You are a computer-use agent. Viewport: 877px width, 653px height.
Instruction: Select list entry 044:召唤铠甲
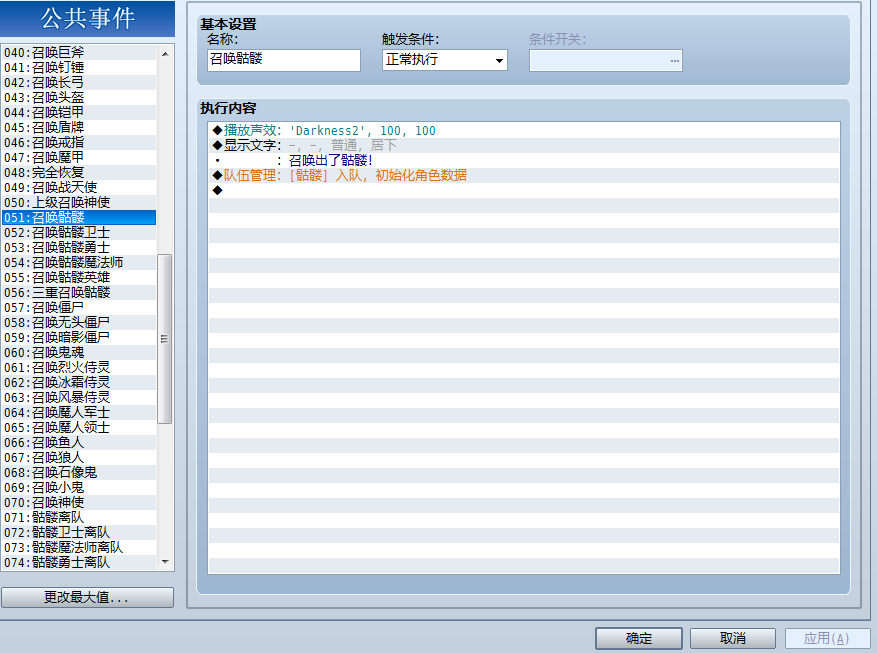(79, 112)
